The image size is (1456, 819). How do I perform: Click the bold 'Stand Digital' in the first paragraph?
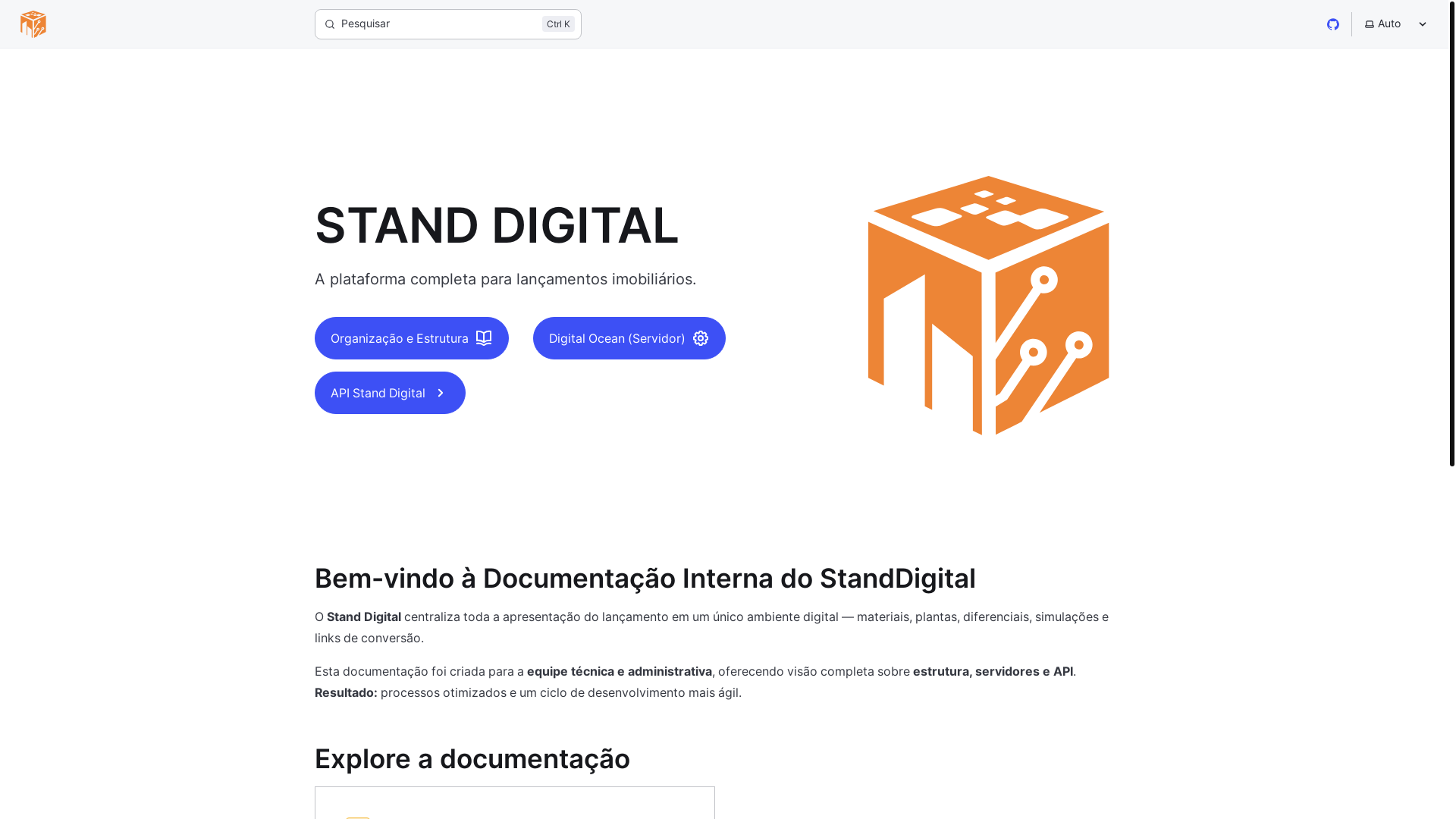click(364, 617)
